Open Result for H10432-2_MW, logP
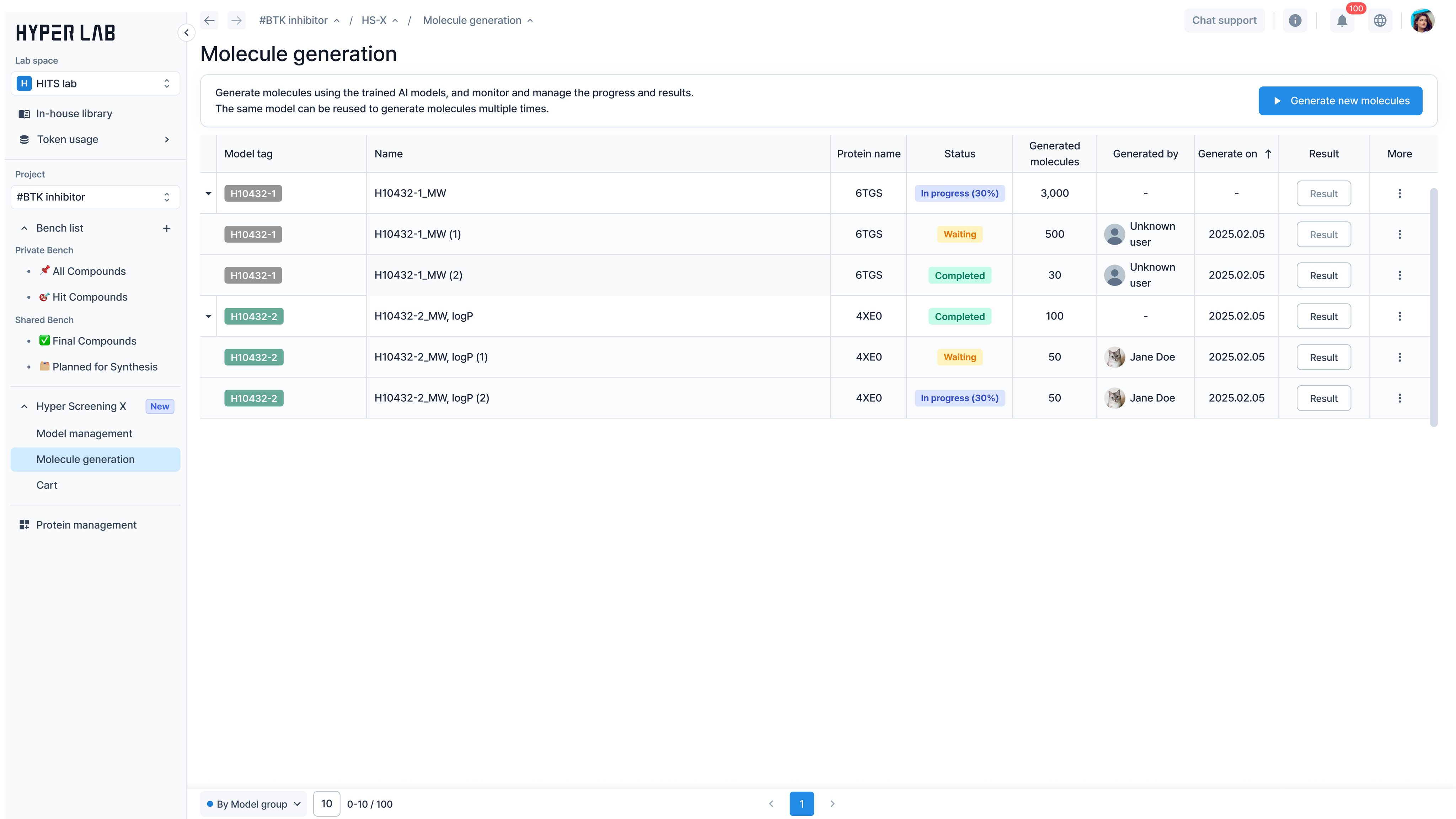Image resolution: width=1456 pixels, height=819 pixels. pos(1323,316)
